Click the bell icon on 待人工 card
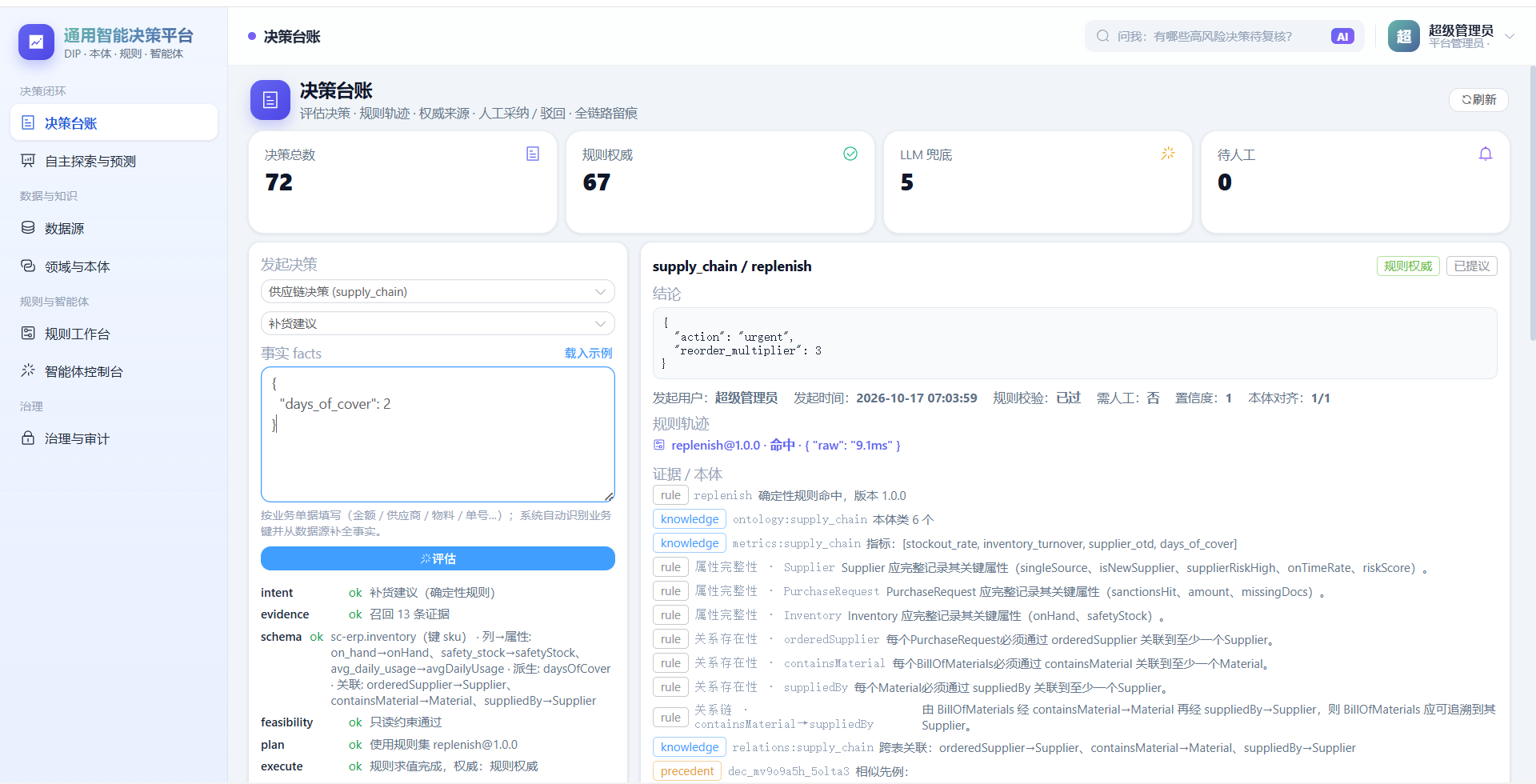The image size is (1536, 784). click(x=1486, y=154)
